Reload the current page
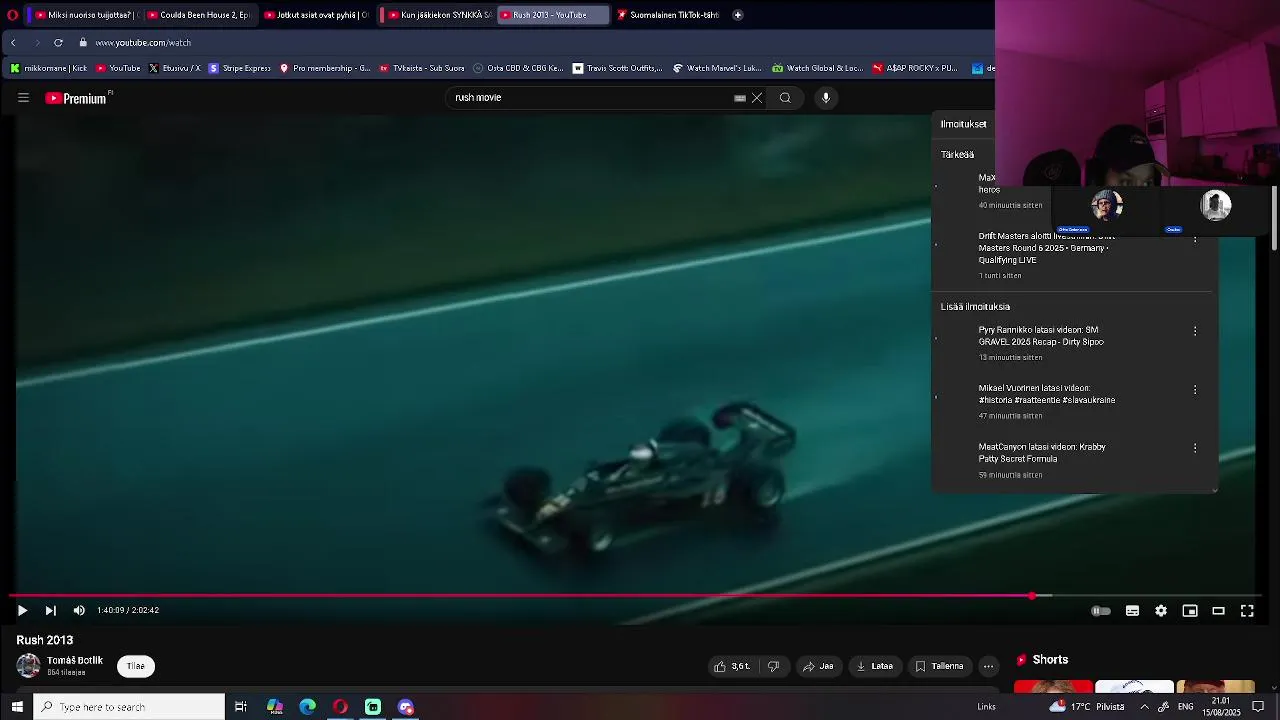The image size is (1280, 720). 58,43
